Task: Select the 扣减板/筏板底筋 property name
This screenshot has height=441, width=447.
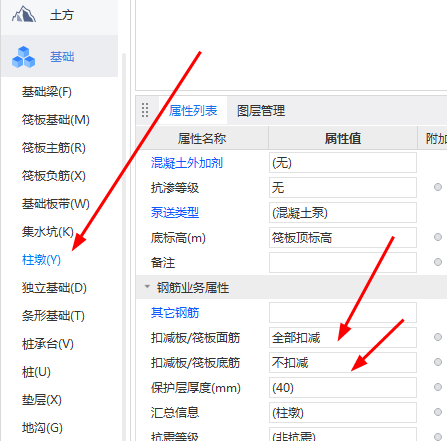Action: click(x=195, y=363)
